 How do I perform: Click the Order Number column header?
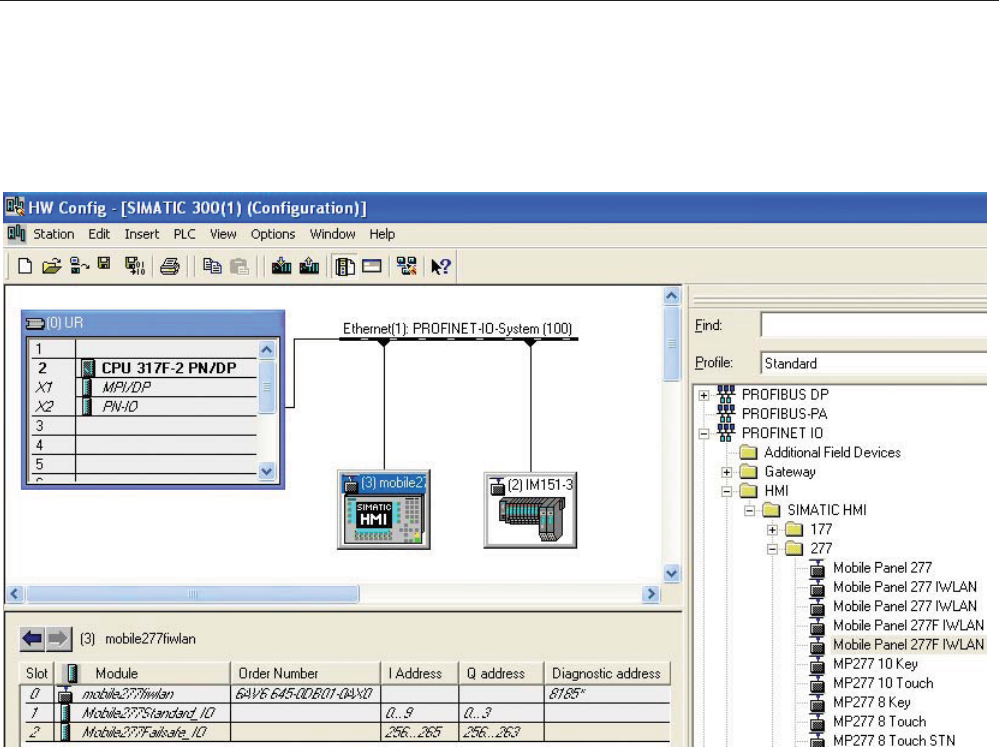pyautogui.click(x=305, y=673)
